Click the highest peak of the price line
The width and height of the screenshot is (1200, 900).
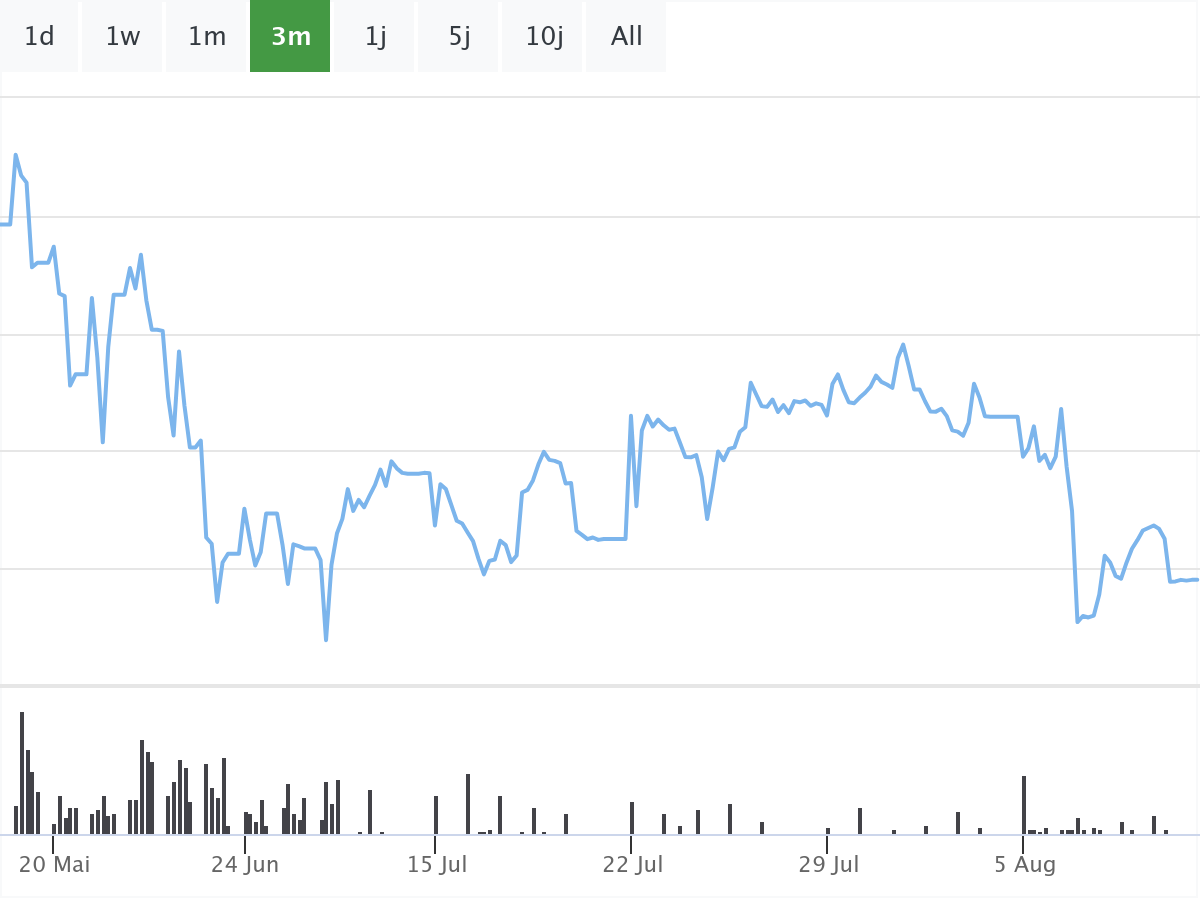tap(15, 155)
